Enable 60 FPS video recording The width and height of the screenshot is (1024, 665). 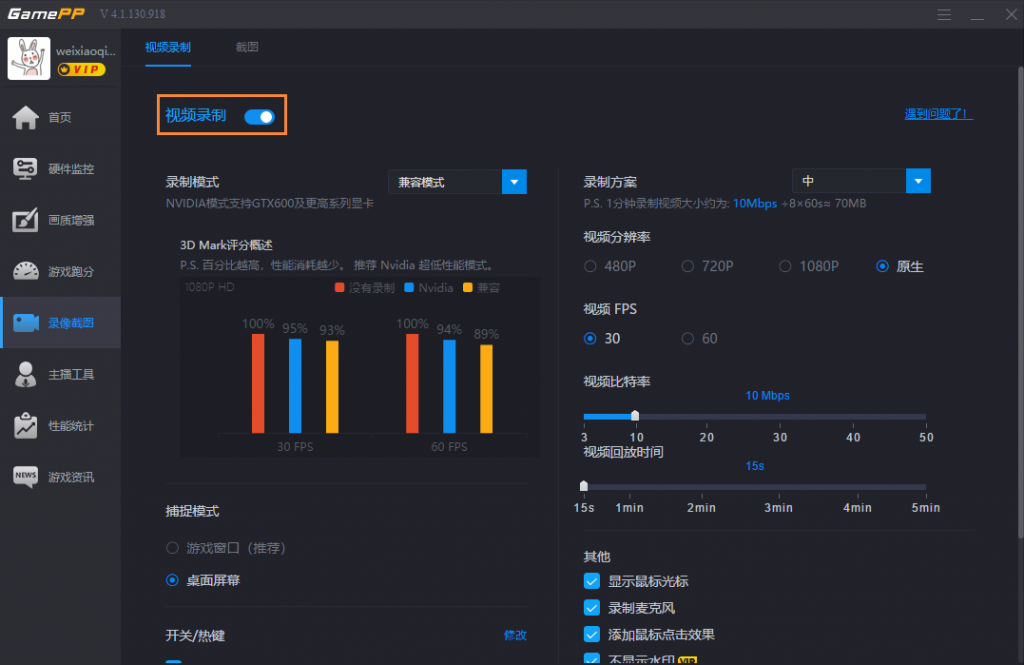click(x=689, y=338)
